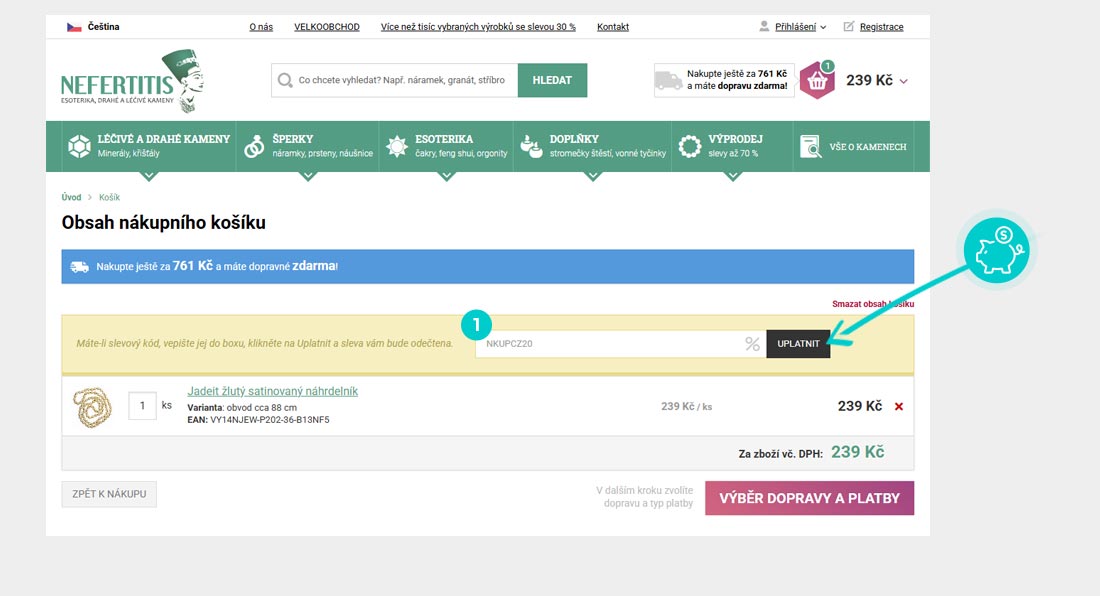Click the piggy bank savings icon
The width and height of the screenshot is (1100, 596).
(x=998, y=249)
